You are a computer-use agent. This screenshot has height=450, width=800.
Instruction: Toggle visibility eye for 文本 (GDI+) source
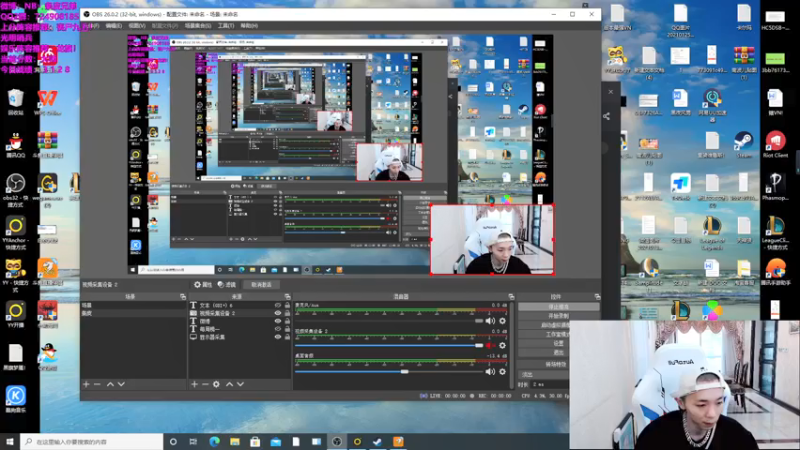[278, 305]
